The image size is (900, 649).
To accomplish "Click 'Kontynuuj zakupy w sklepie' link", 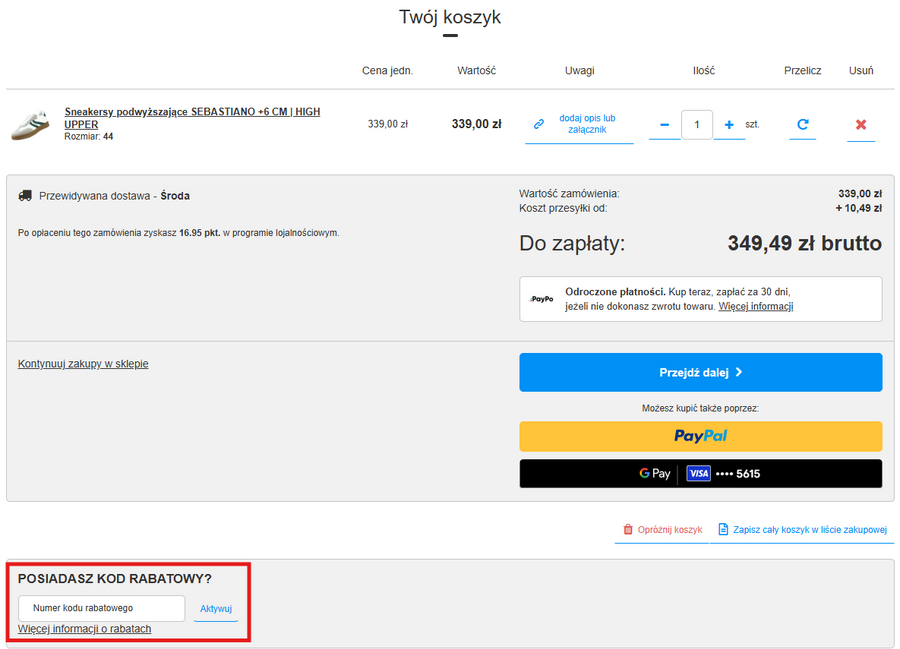I will (83, 364).
